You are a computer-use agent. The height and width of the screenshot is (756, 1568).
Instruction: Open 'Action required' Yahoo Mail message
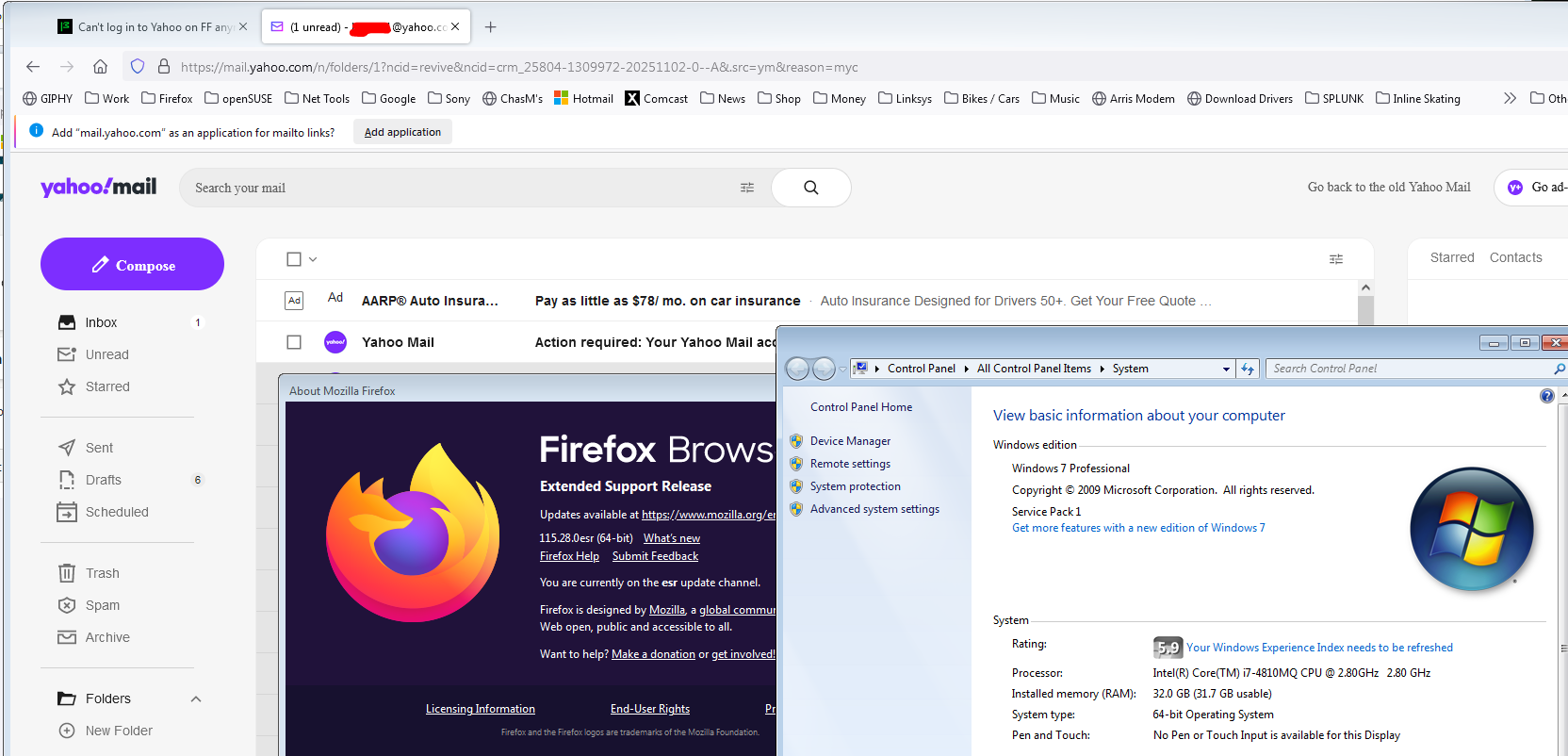(x=655, y=342)
